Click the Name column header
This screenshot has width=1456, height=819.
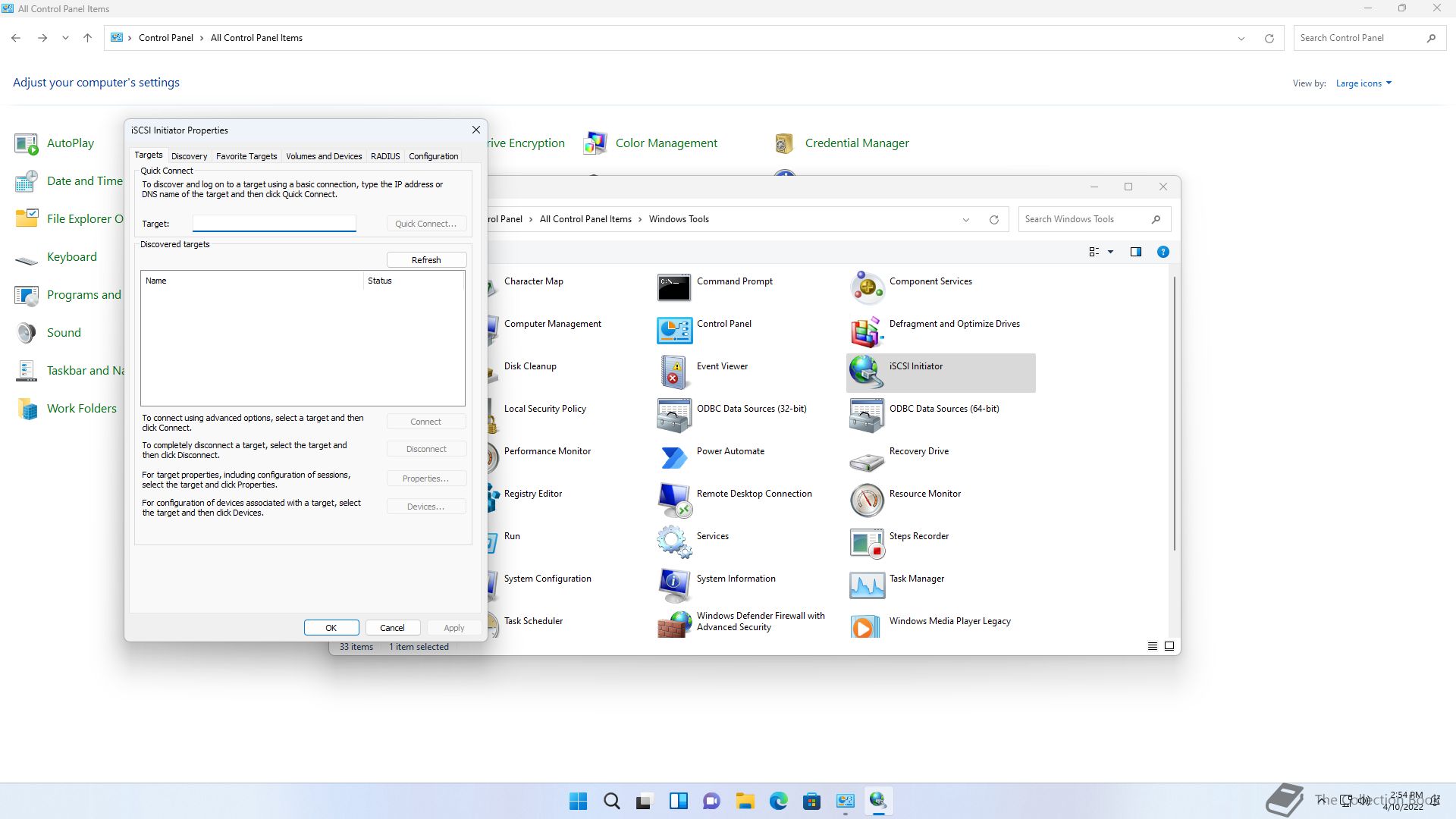pyautogui.click(x=252, y=281)
